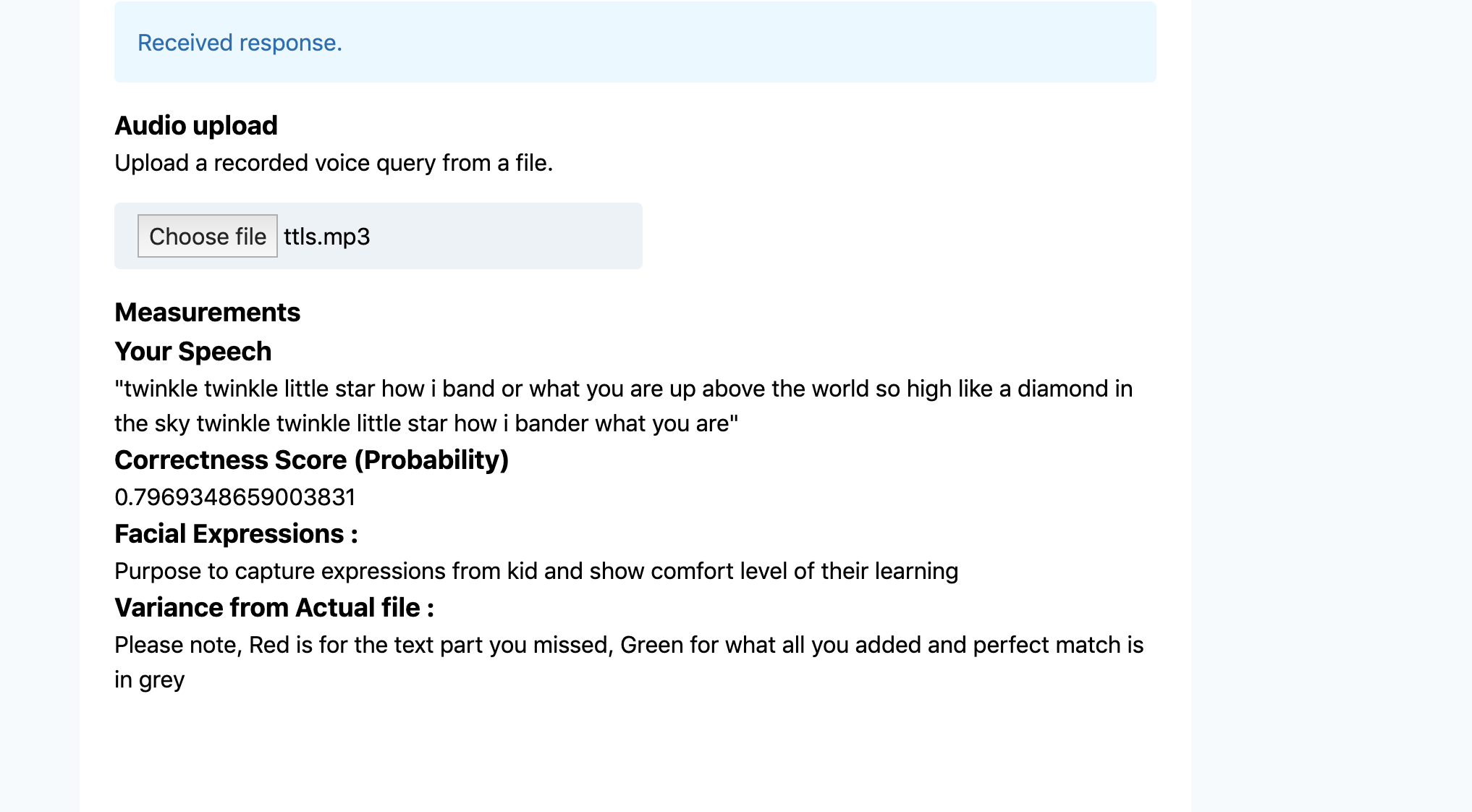Click the word 'band' in the transcript
This screenshot has height=812, width=1472.
(x=468, y=389)
